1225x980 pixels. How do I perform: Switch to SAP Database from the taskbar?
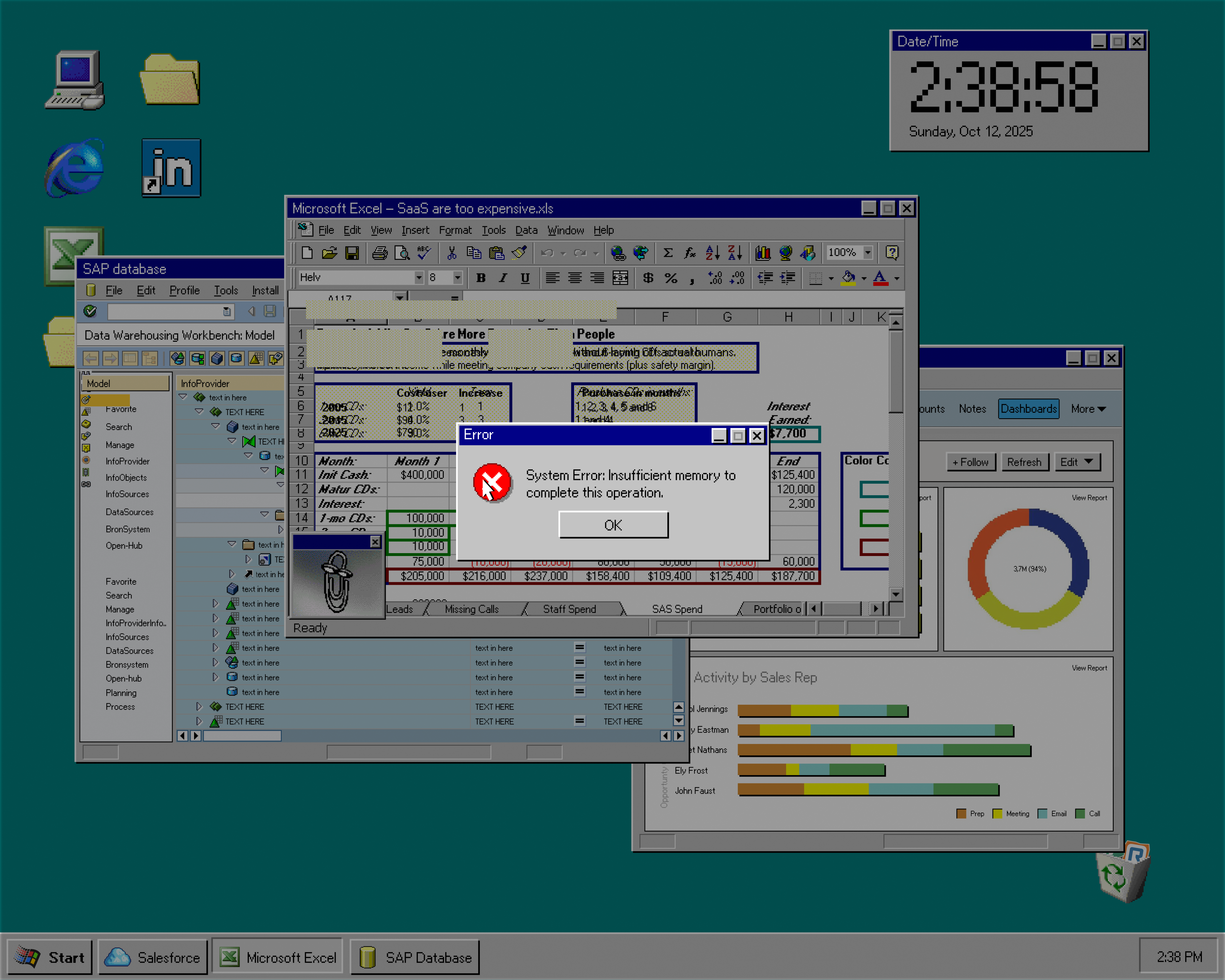click(x=415, y=957)
